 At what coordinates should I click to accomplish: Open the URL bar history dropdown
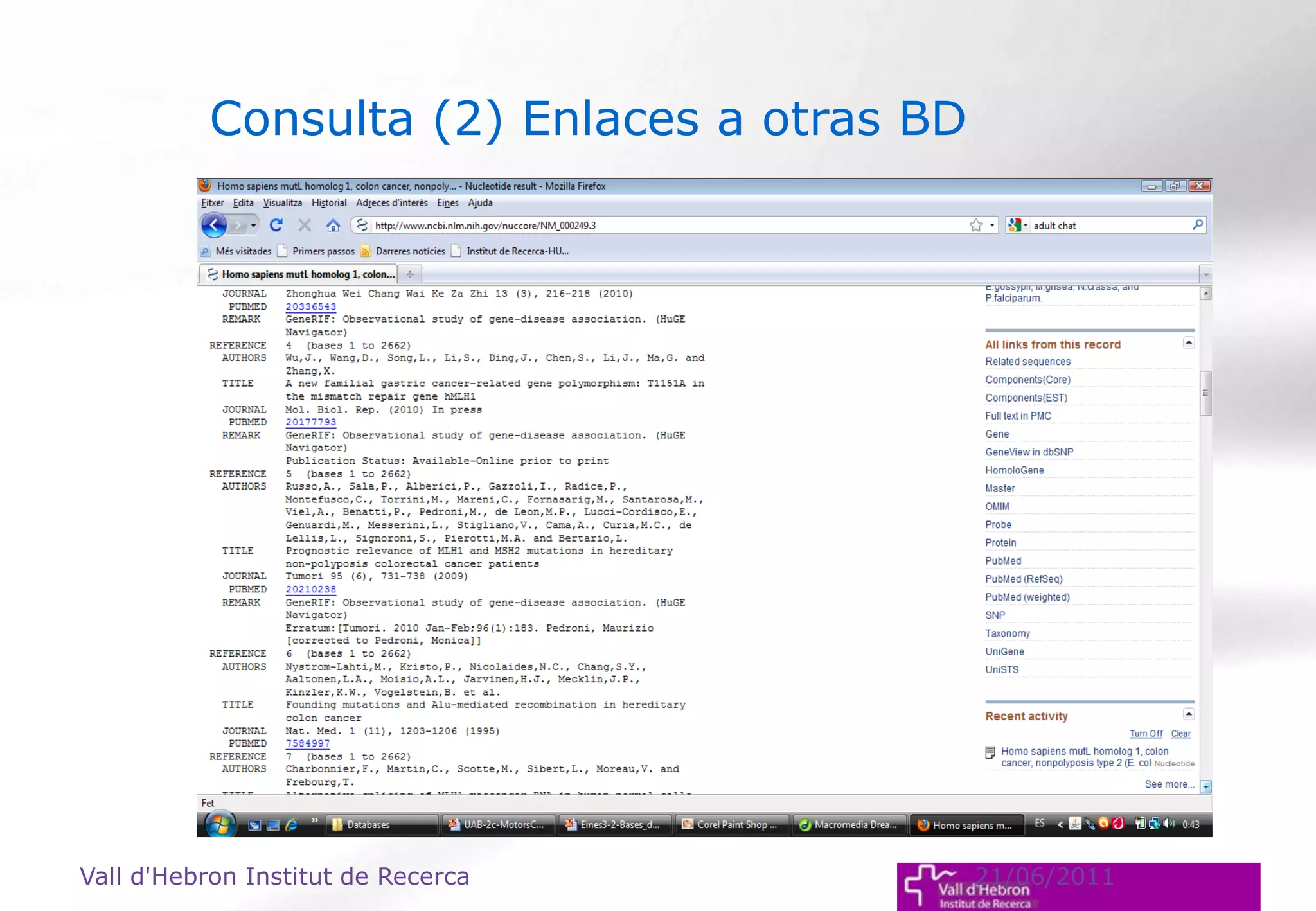[x=992, y=226]
